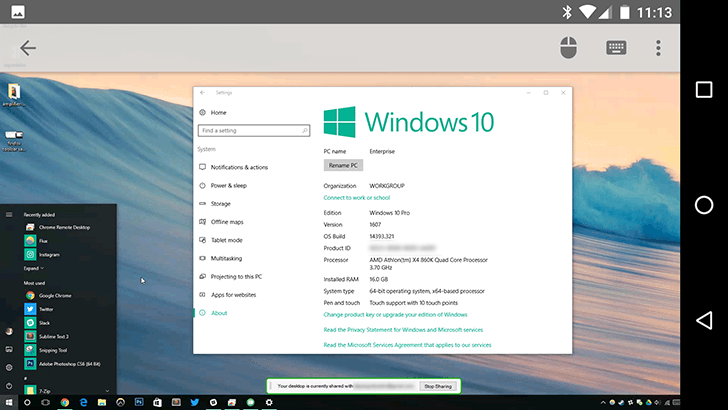Select Tablet mode in Settings sidebar
728x410 pixels.
(226, 240)
